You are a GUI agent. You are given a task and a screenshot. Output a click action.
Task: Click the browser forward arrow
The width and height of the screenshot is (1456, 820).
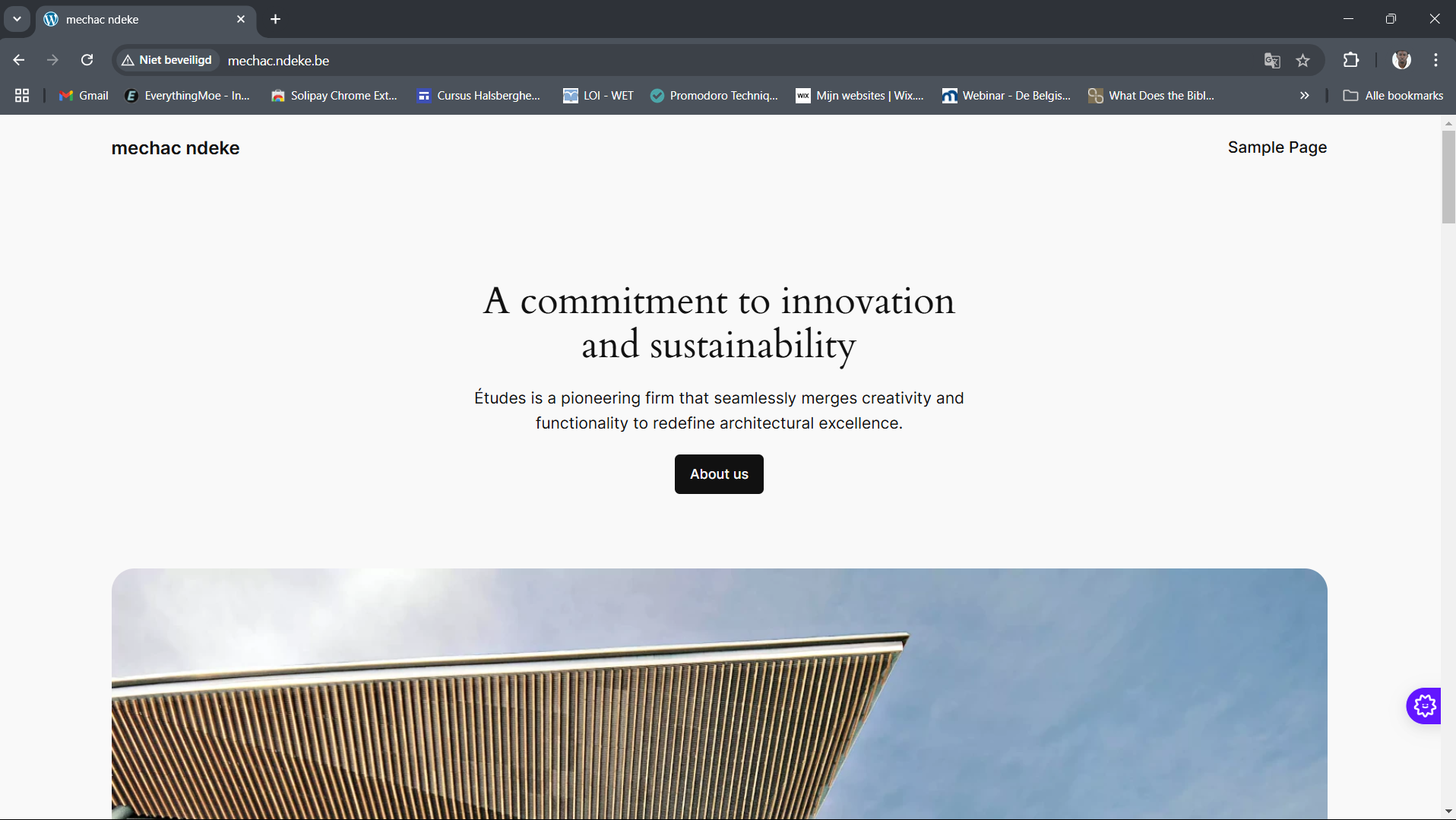pyautogui.click(x=52, y=60)
